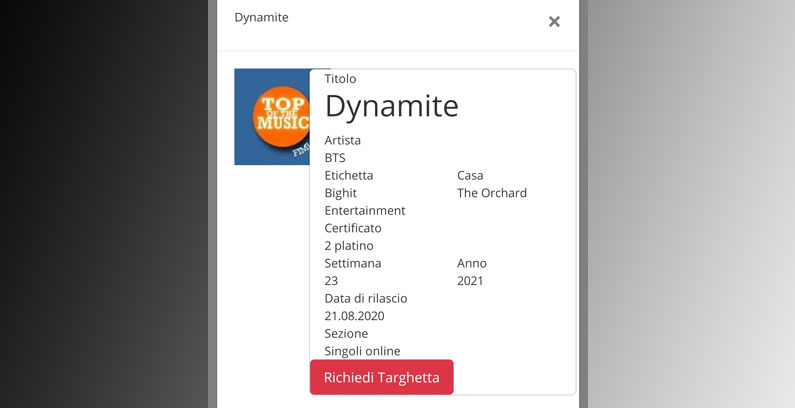The image size is (795, 408).
Task: Click the Data di rilascio label
Action: (366, 298)
